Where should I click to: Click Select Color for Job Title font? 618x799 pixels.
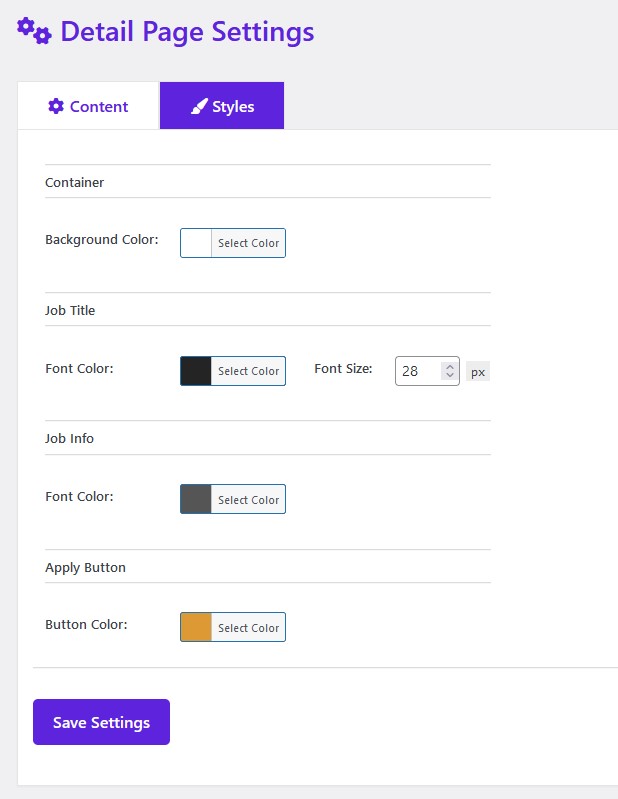coord(249,371)
